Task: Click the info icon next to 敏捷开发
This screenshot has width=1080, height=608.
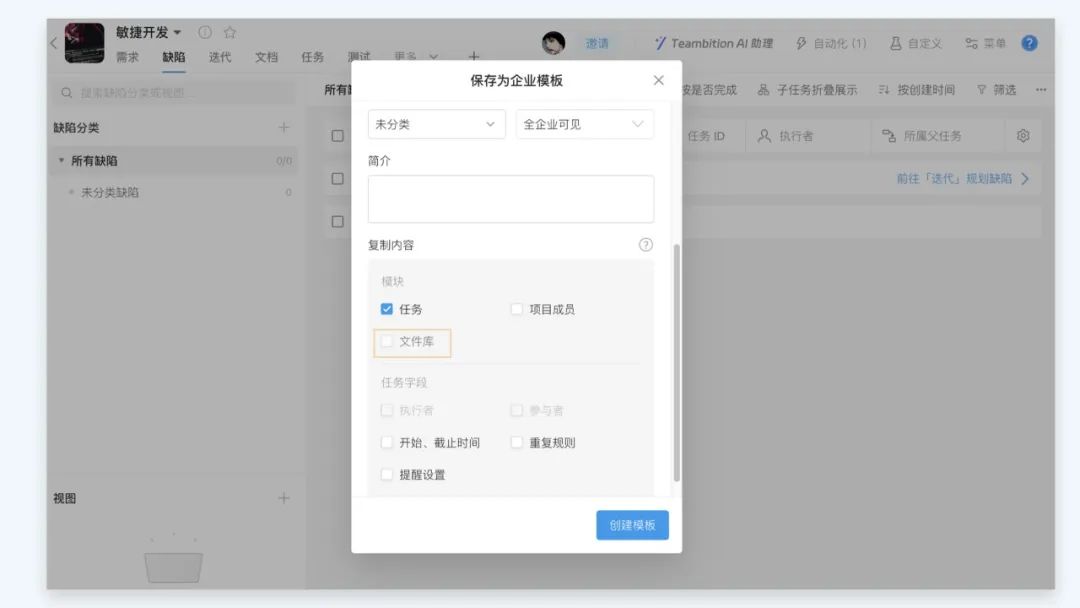Action: (x=205, y=33)
